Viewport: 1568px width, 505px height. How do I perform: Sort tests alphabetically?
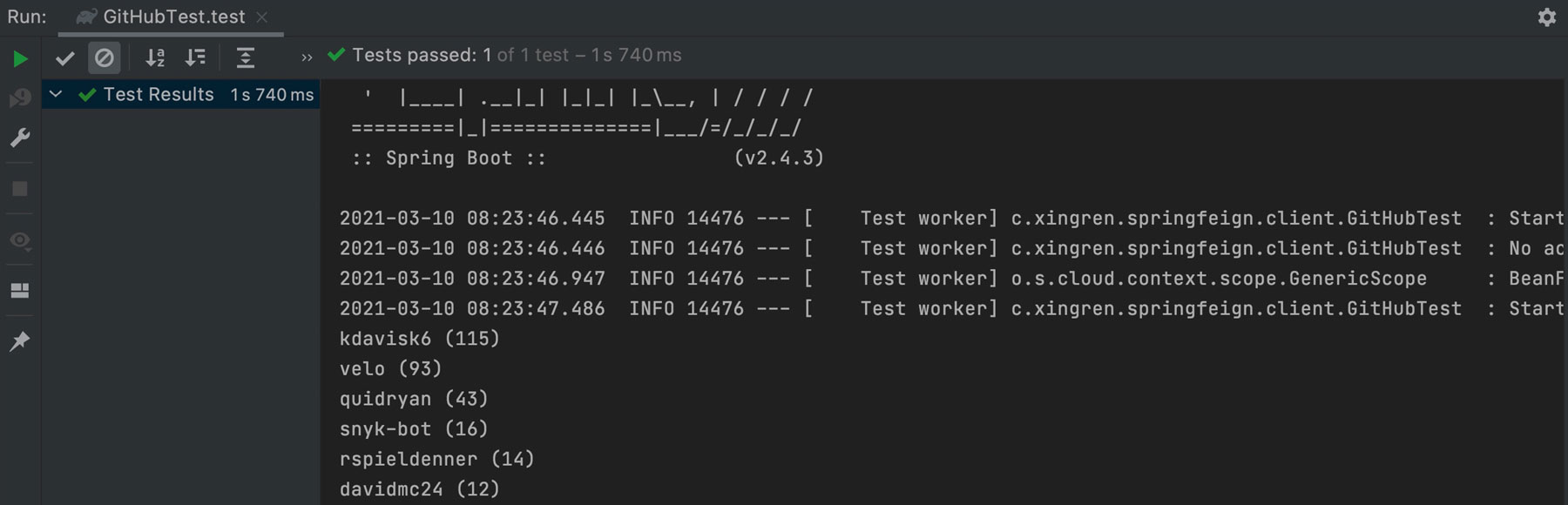[155, 58]
